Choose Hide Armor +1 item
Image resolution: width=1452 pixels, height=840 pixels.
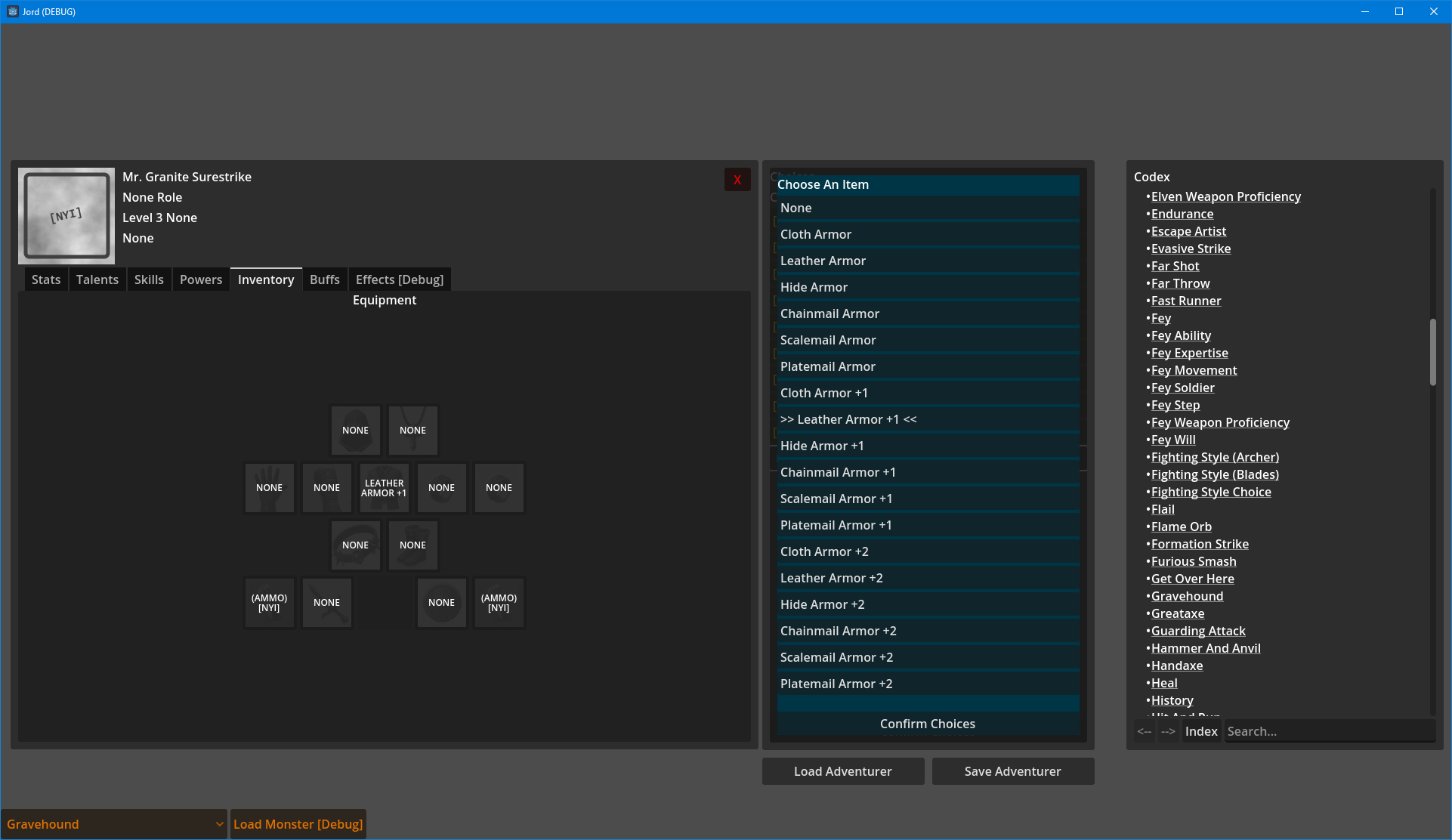point(928,446)
